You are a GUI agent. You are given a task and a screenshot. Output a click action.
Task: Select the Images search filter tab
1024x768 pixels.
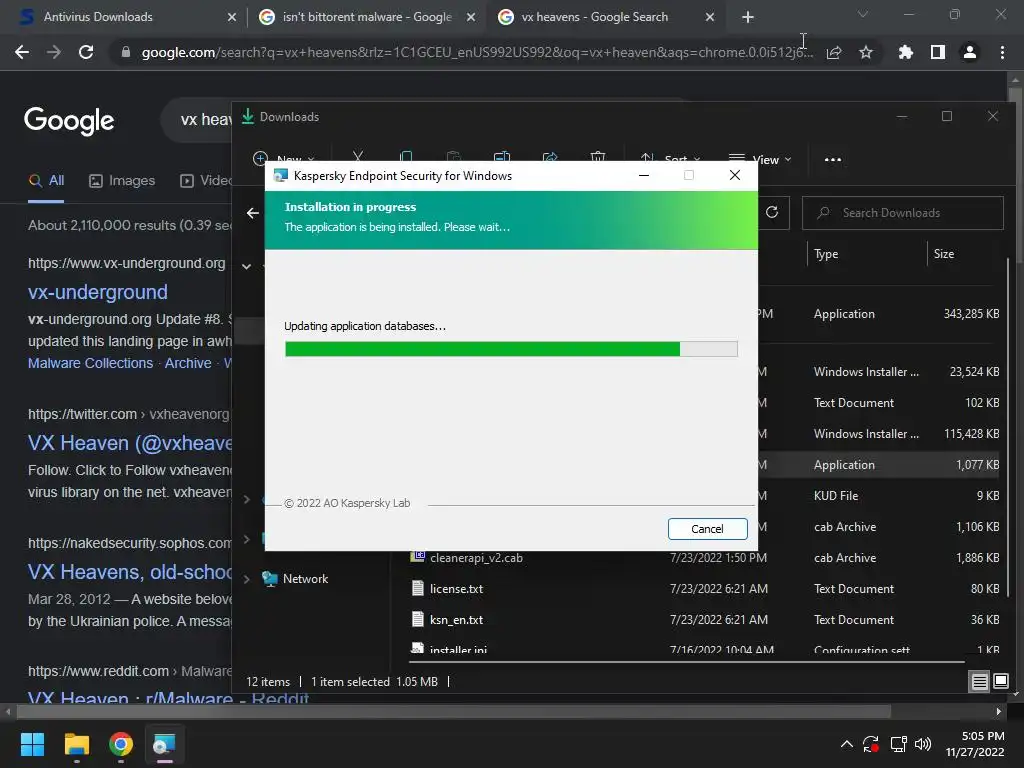(122, 180)
